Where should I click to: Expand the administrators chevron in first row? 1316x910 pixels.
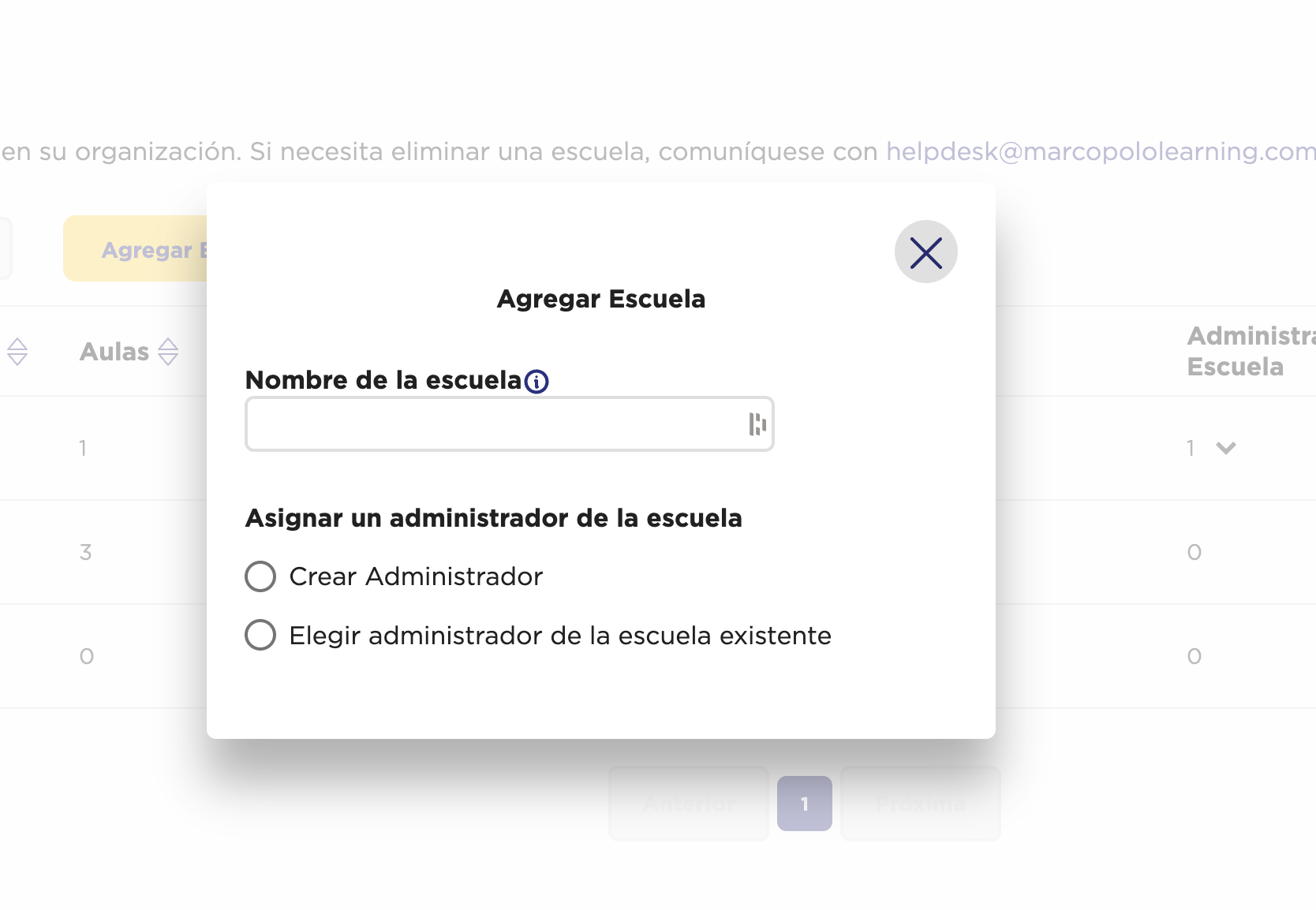click(1226, 448)
